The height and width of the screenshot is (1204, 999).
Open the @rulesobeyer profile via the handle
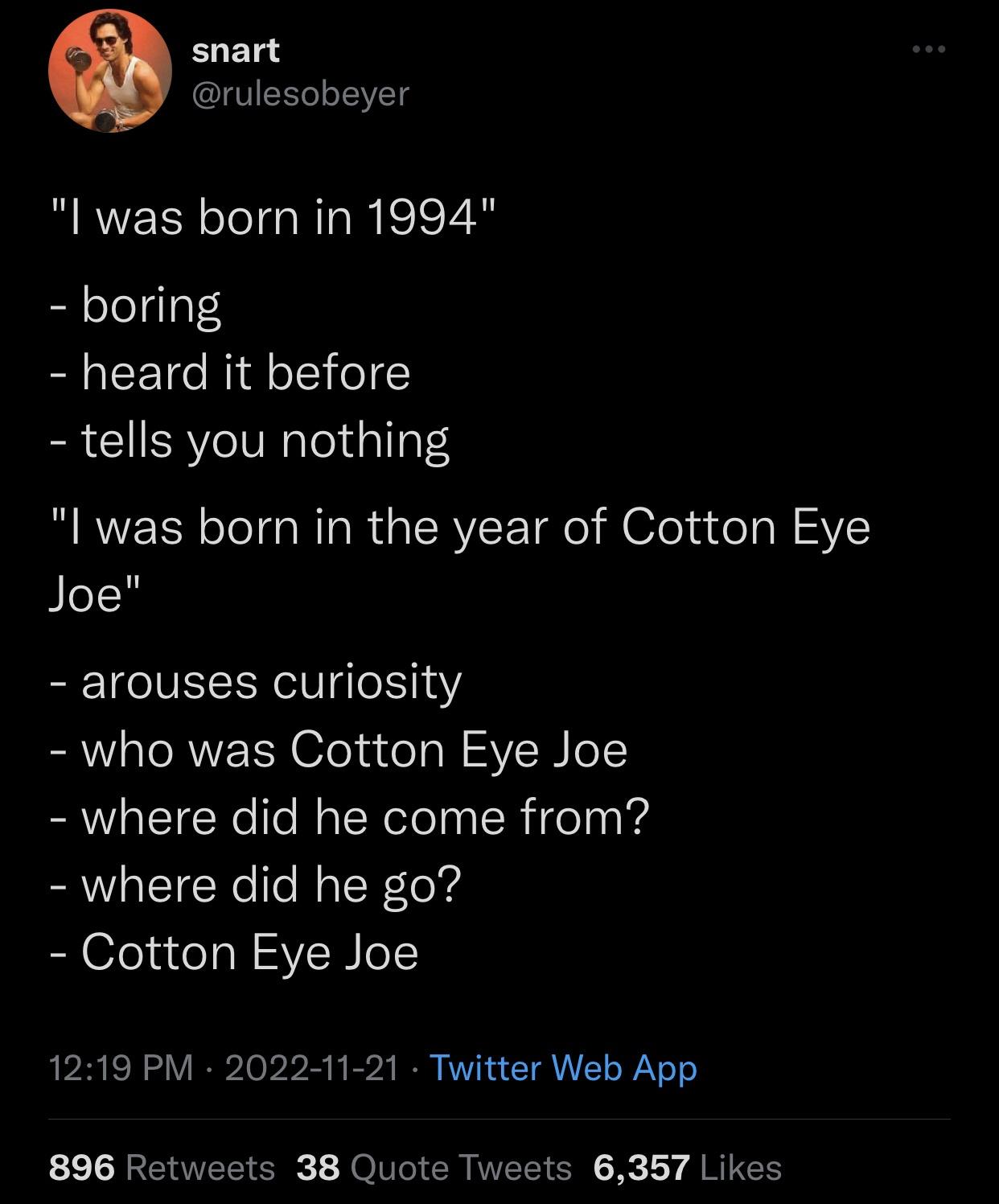pos(298,96)
